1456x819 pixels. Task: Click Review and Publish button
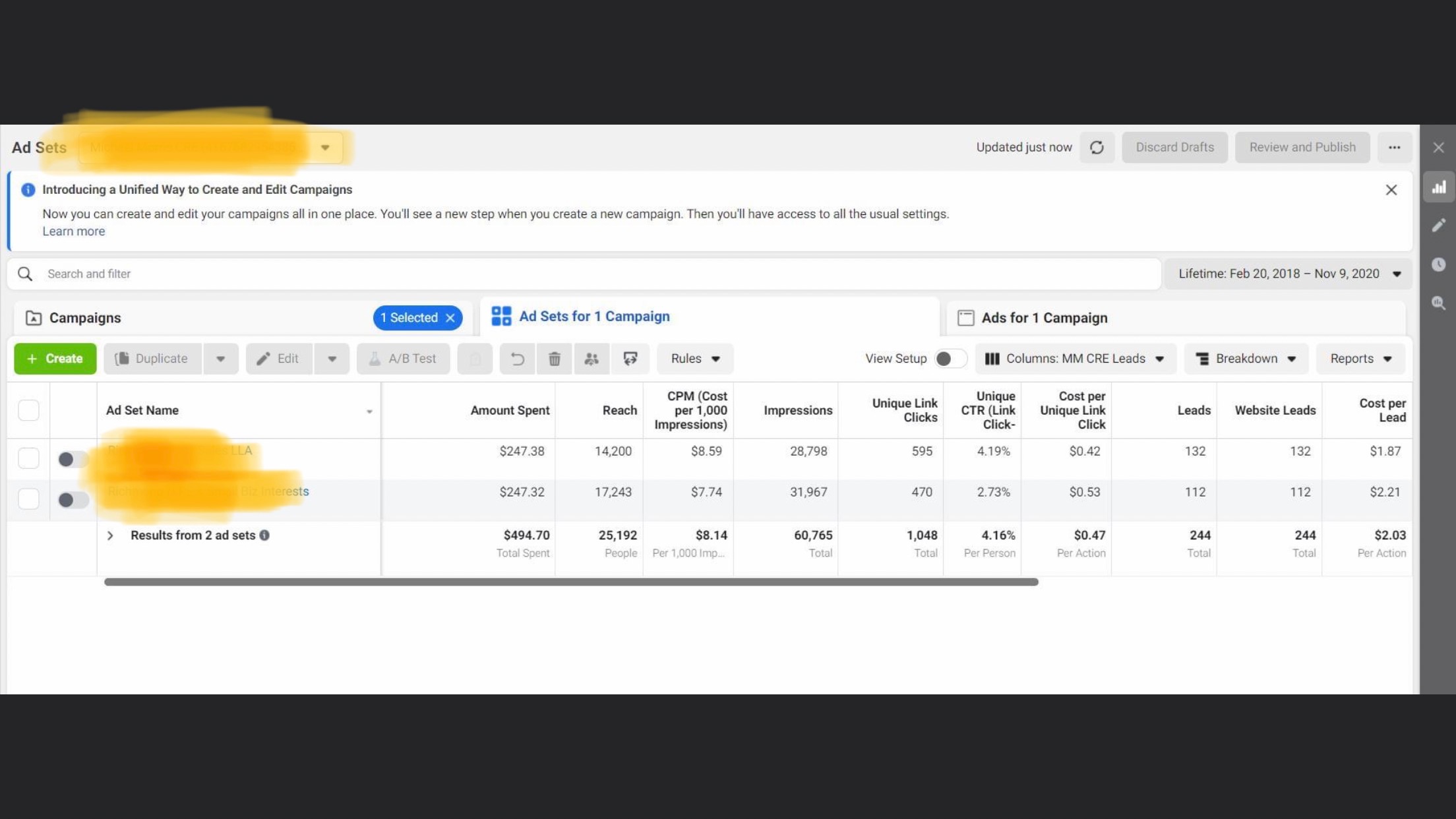point(1302,147)
